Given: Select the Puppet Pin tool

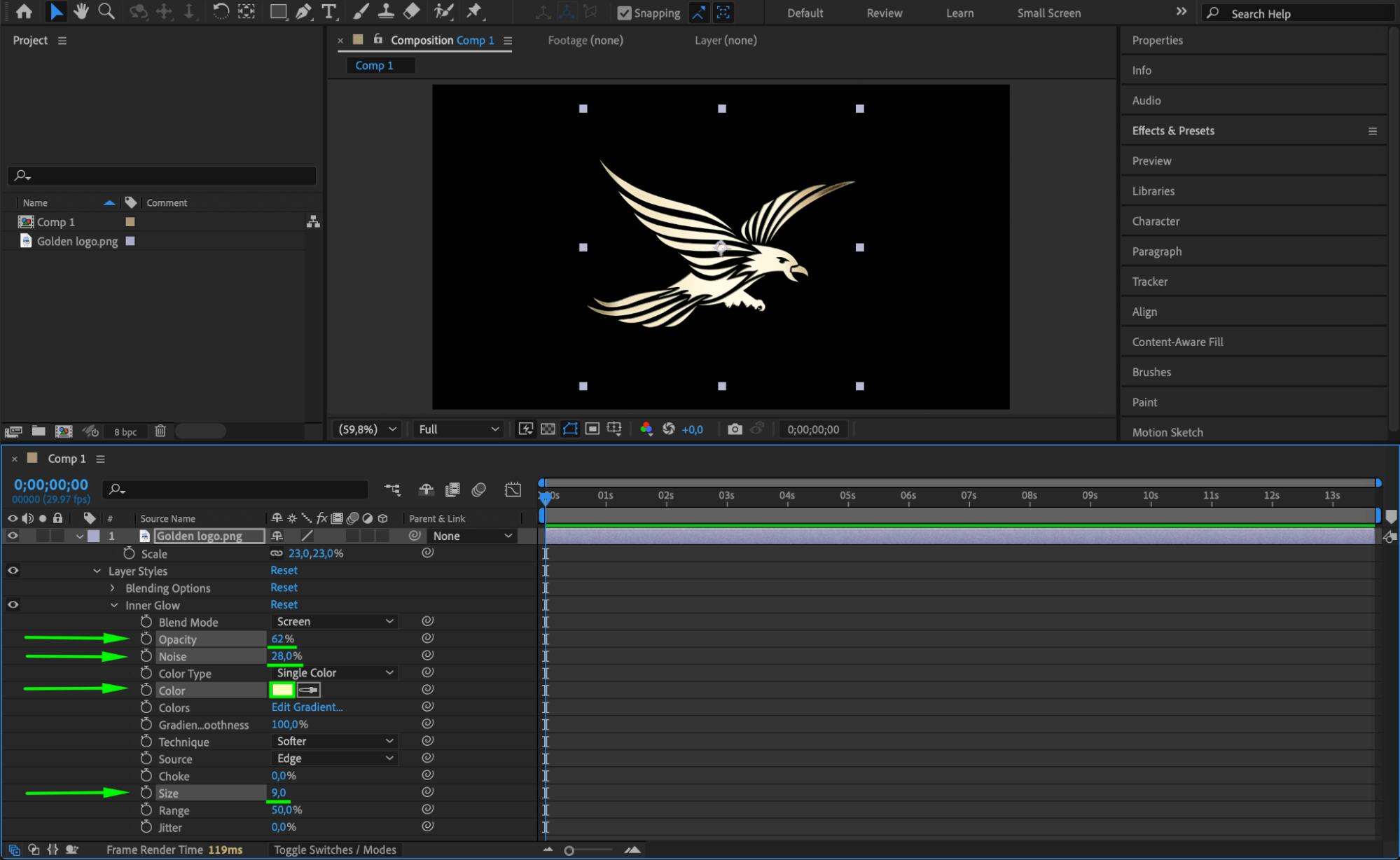Looking at the screenshot, I should (475, 11).
